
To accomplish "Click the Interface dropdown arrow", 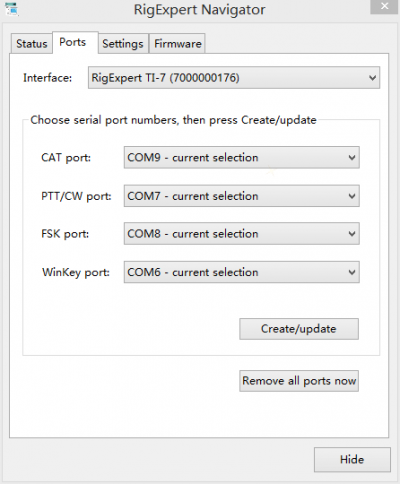I will click(x=372, y=78).
